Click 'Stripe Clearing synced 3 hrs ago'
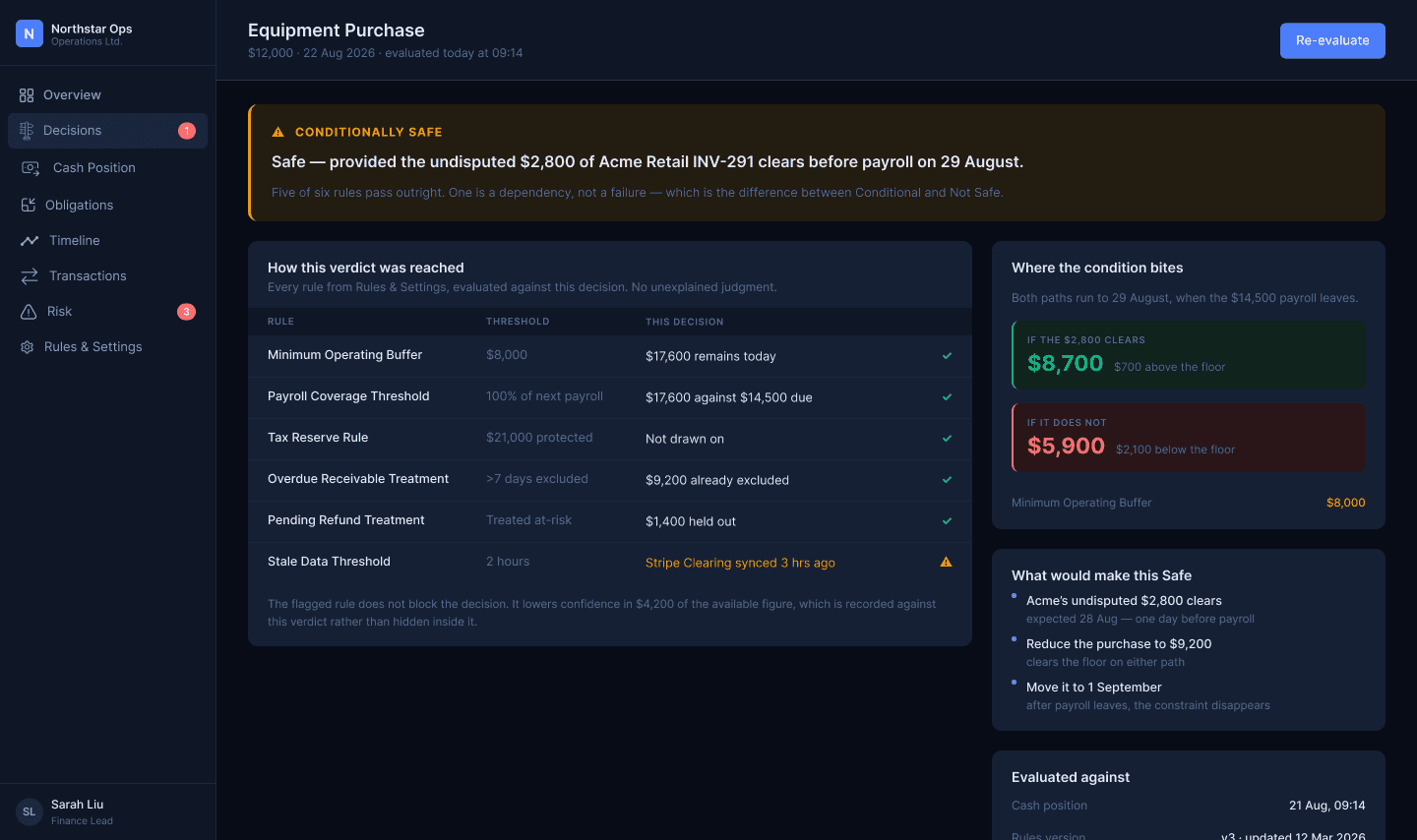Screen dimensions: 1417x840 (740, 563)
